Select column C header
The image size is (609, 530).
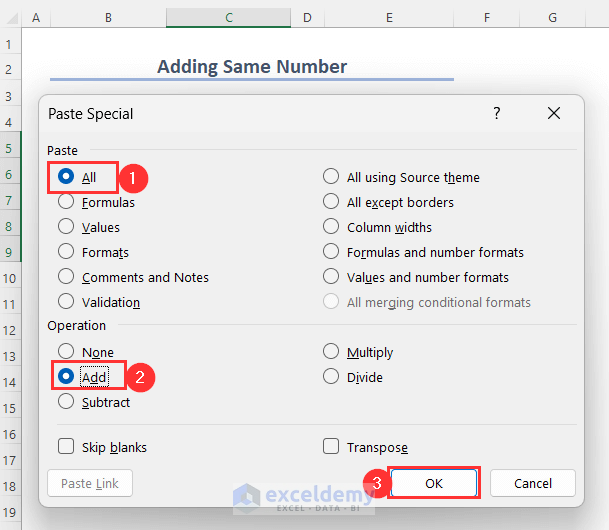[229, 18]
